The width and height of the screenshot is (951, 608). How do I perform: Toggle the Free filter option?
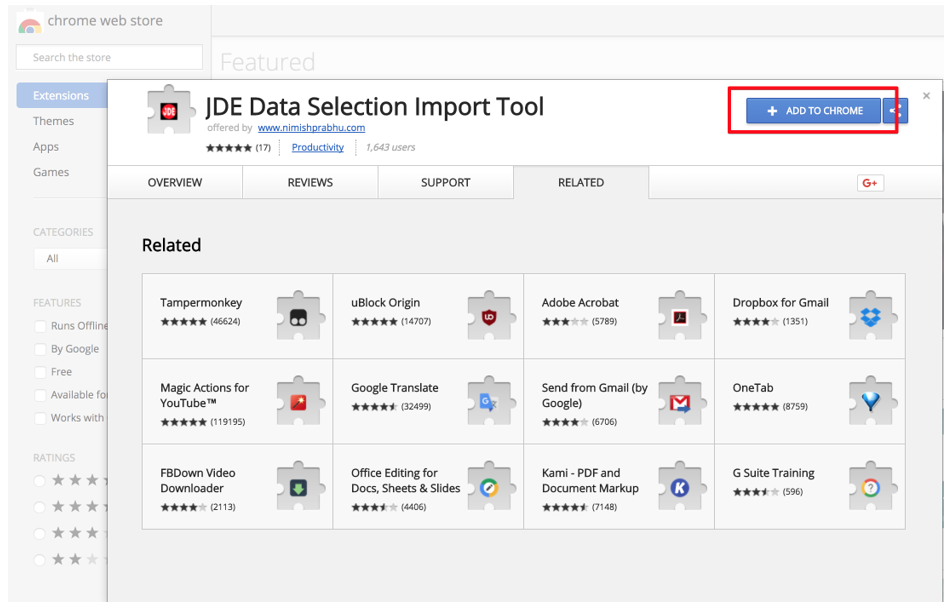pos(40,371)
